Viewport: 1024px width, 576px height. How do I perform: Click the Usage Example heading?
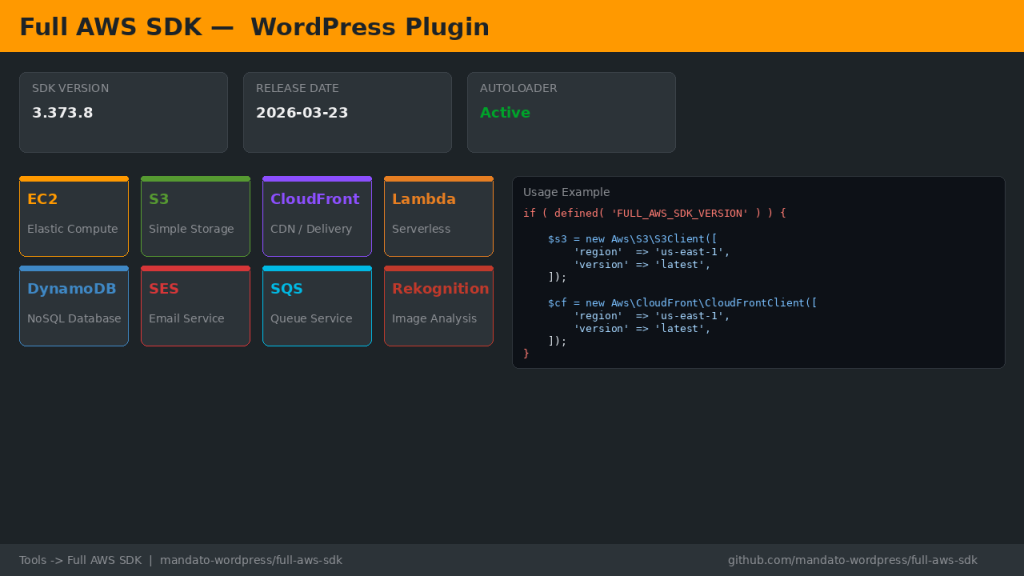tap(566, 192)
